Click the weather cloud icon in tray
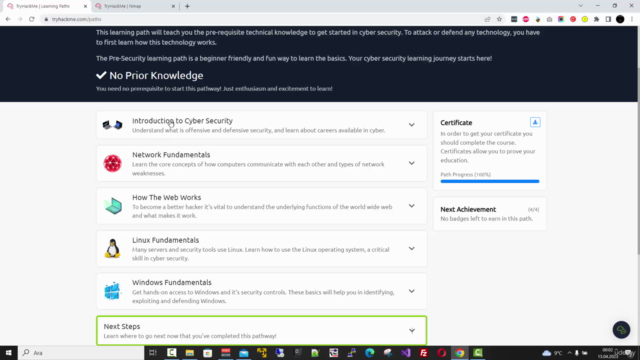This screenshot has height=360, width=640. pyautogui.click(x=546, y=353)
